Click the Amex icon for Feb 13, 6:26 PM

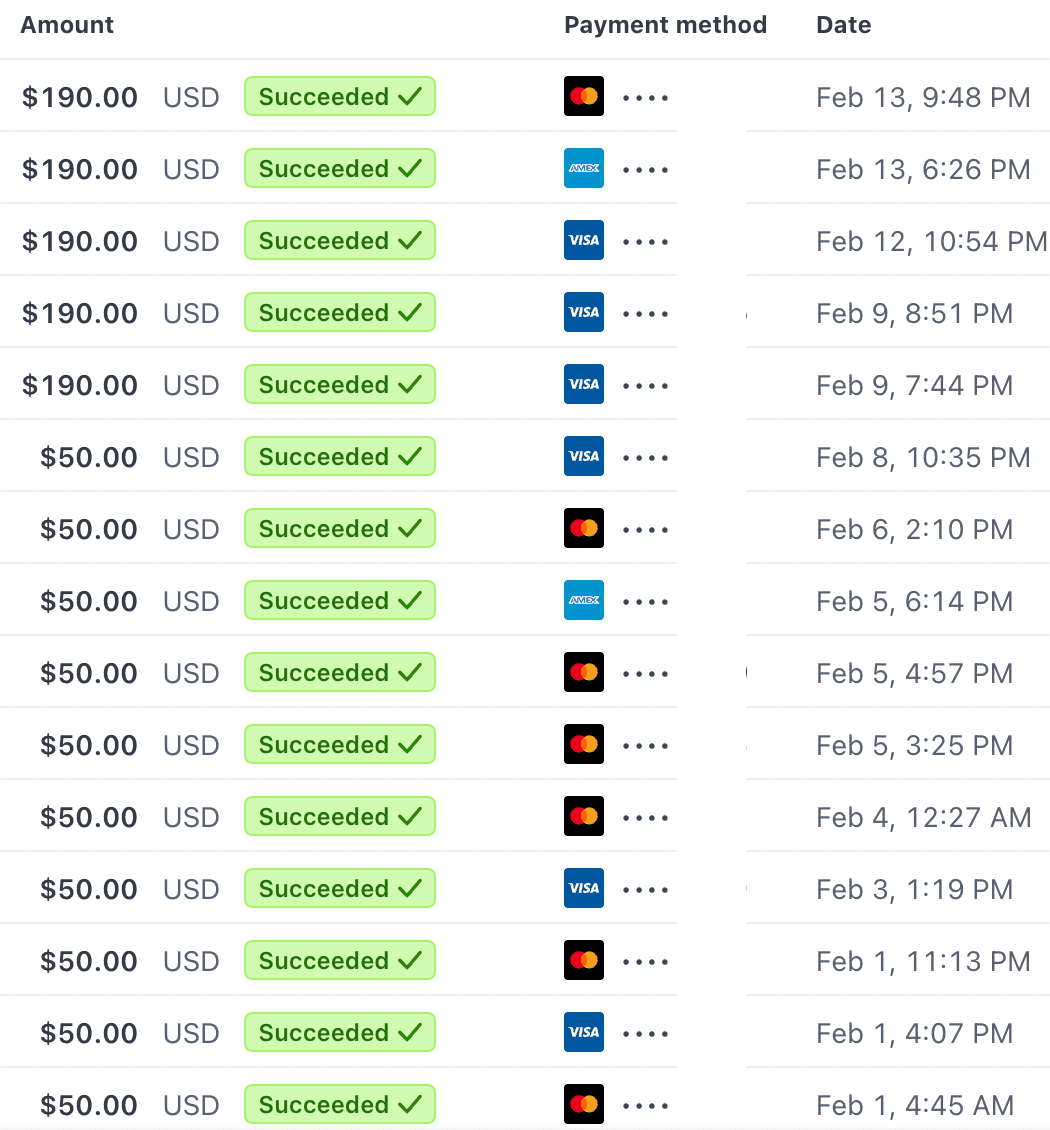tap(584, 168)
